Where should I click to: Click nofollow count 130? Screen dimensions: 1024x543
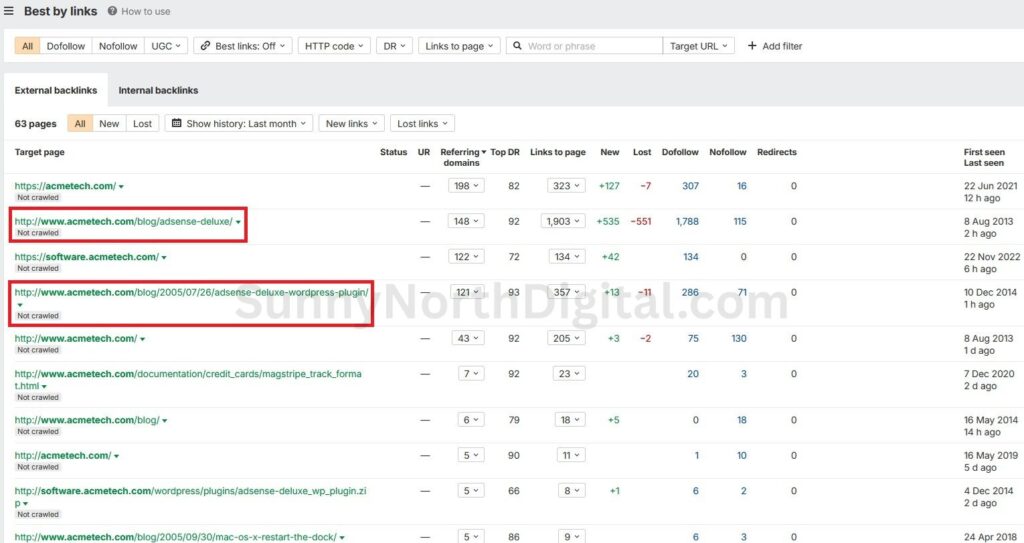tap(739, 338)
